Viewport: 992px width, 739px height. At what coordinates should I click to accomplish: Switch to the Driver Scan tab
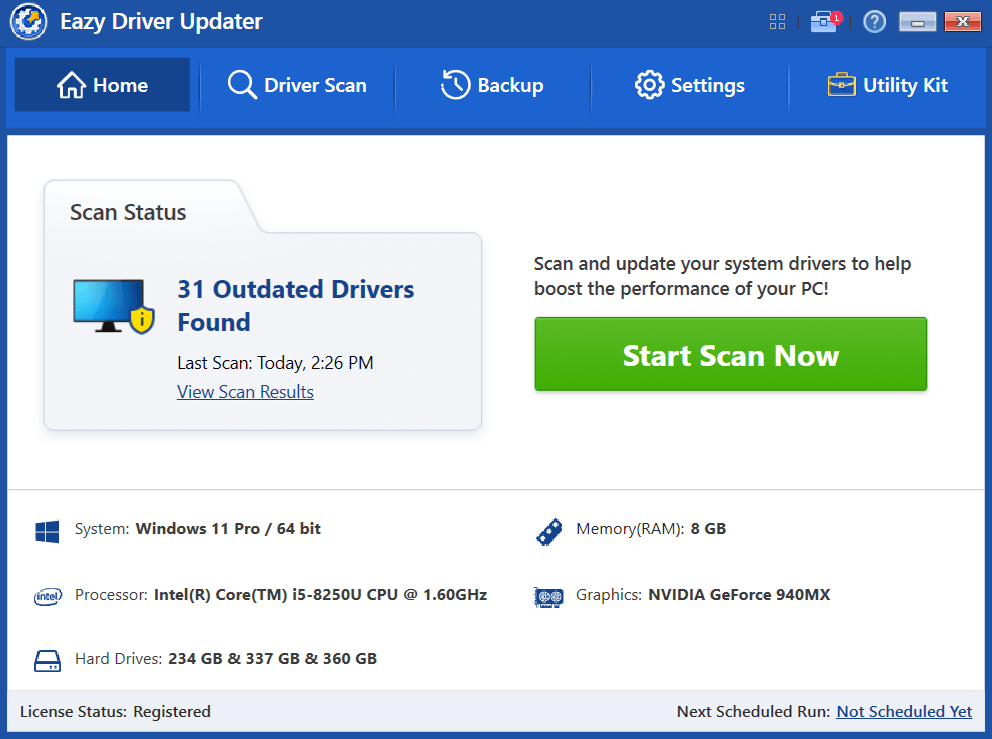tap(297, 85)
